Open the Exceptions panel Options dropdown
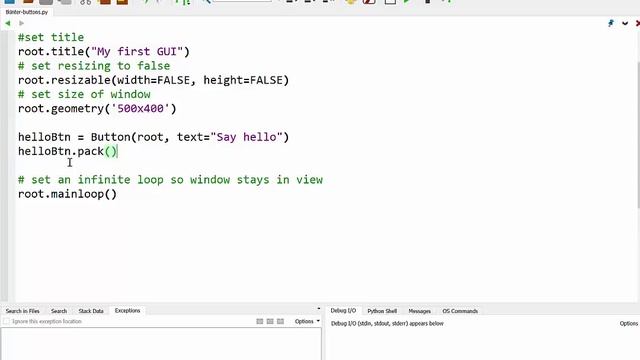This screenshot has width=640, height=360. (x=307, y=322)
